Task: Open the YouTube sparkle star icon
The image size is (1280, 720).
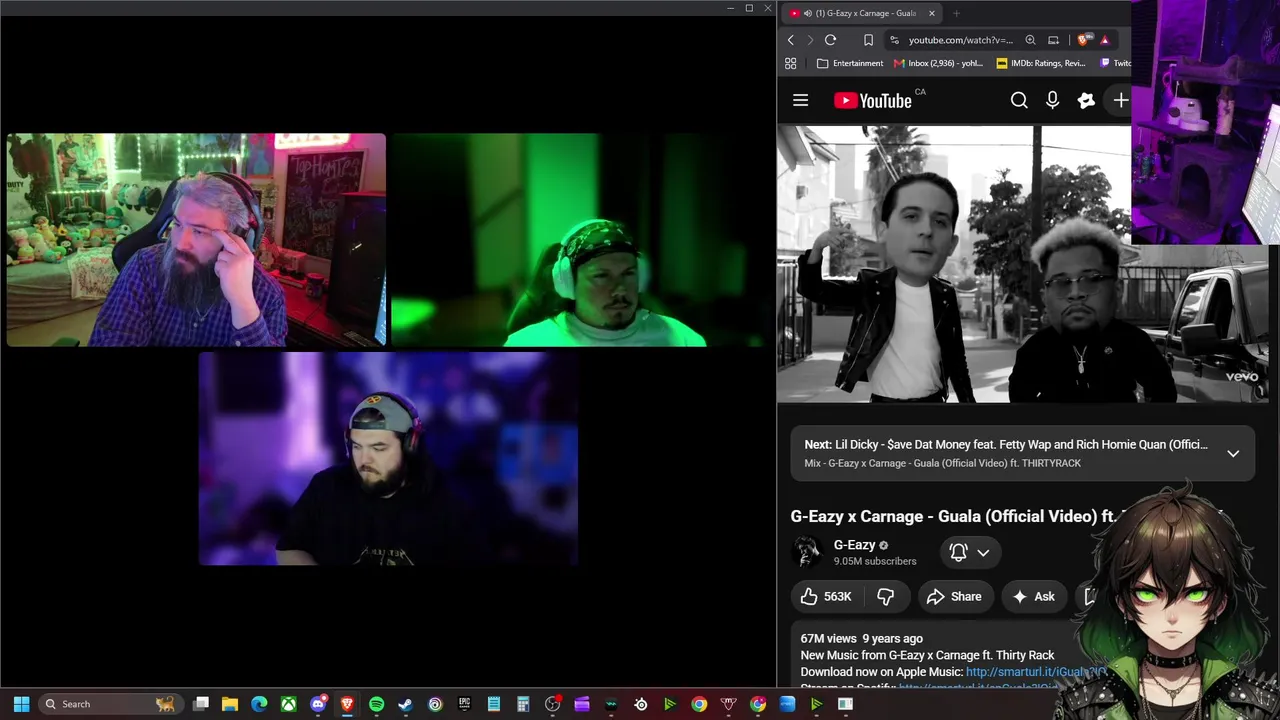Action: point(1086,100)
